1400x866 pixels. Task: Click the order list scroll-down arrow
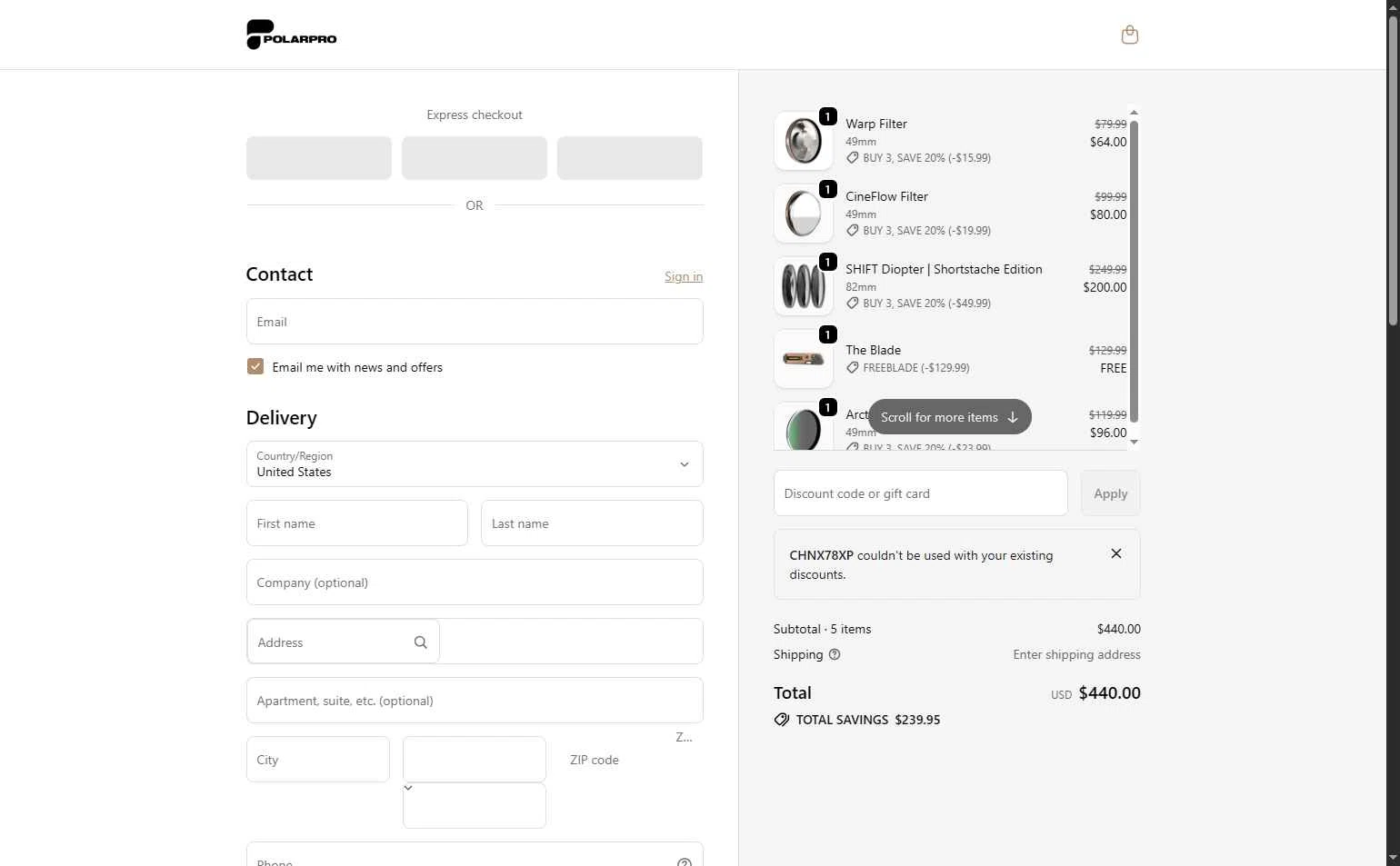point(1134,442)
